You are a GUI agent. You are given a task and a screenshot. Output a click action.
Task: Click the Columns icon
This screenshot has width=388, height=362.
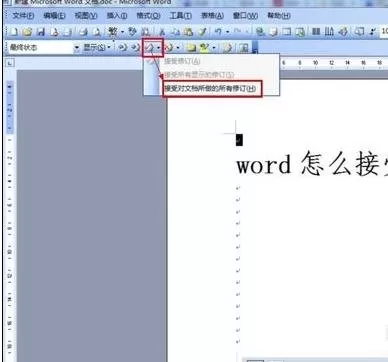pyautogui.click(x=316, y=32)
